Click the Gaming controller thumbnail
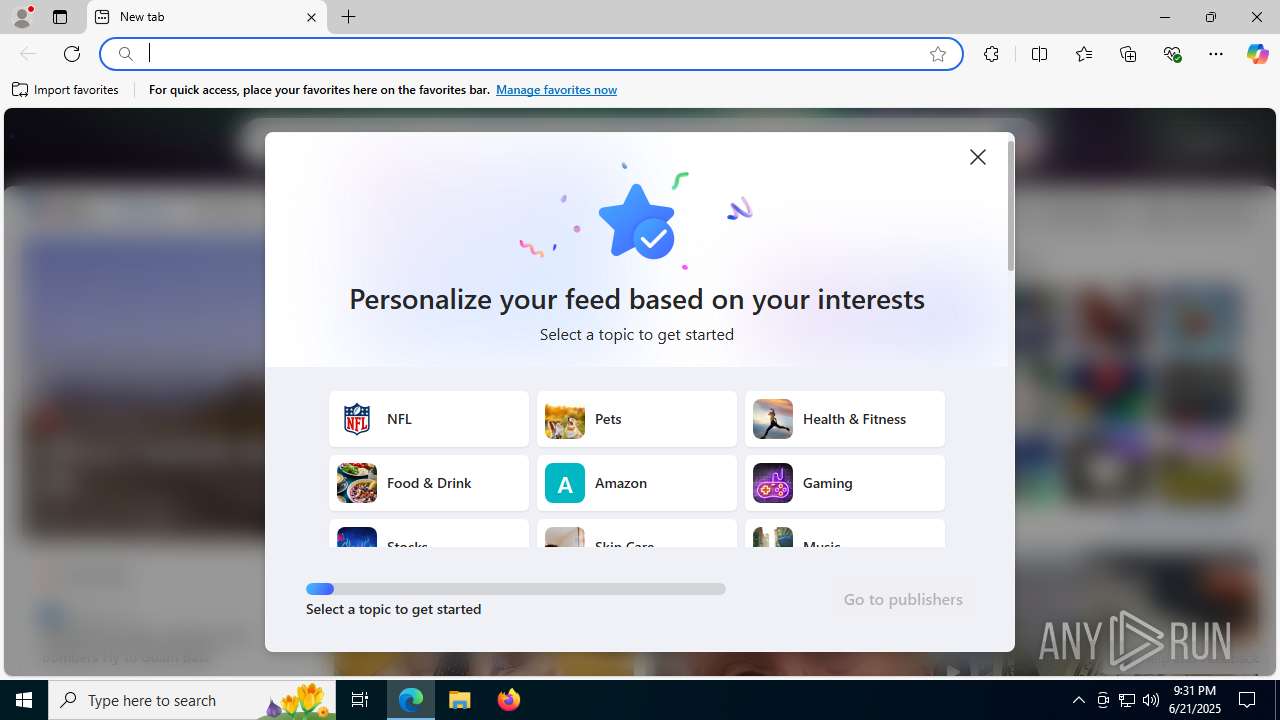The width and height of the screenshot is (1280, 720). [773, 483]
